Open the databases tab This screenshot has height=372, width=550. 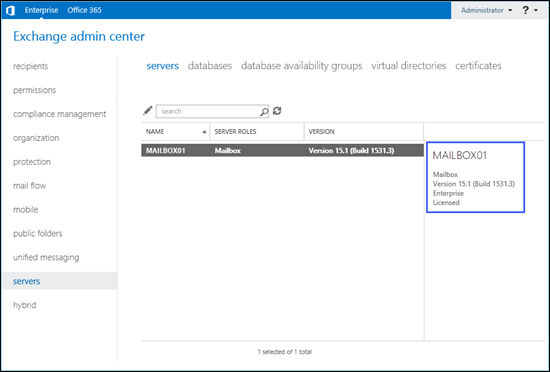pos(210,66)
